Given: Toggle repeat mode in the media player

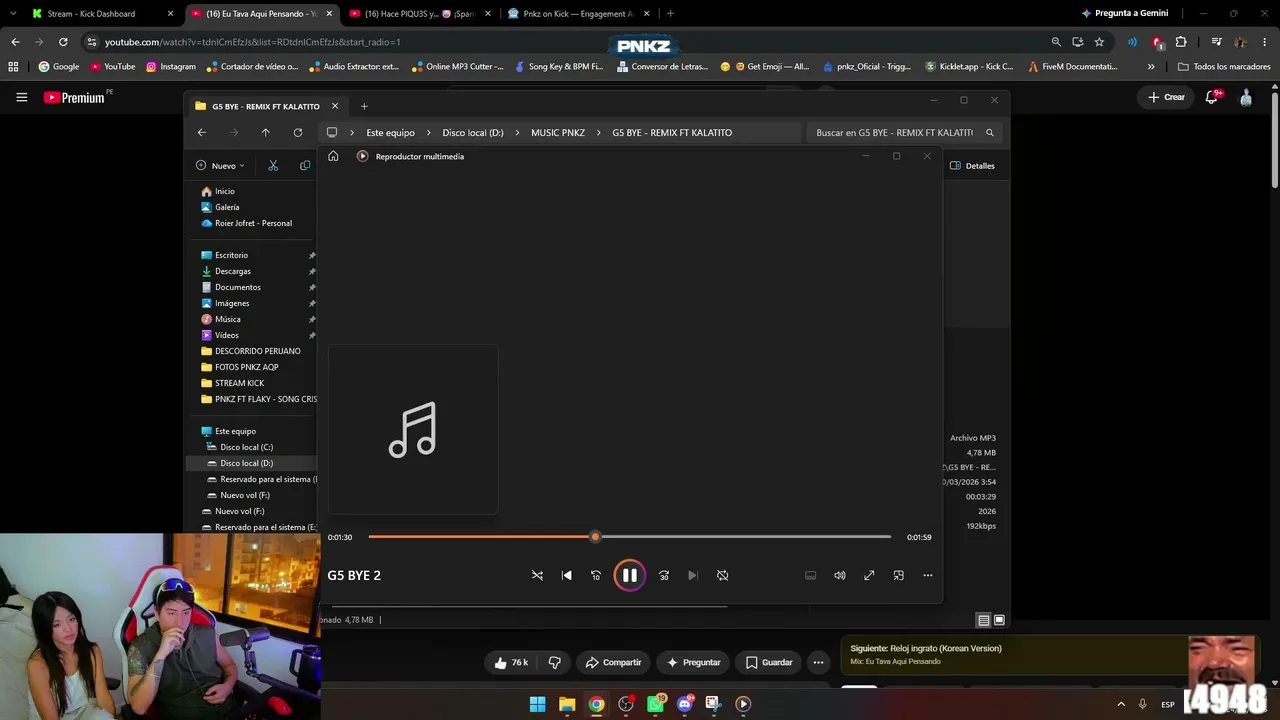Looking at the screenshot, I should (x=722, y=575).
